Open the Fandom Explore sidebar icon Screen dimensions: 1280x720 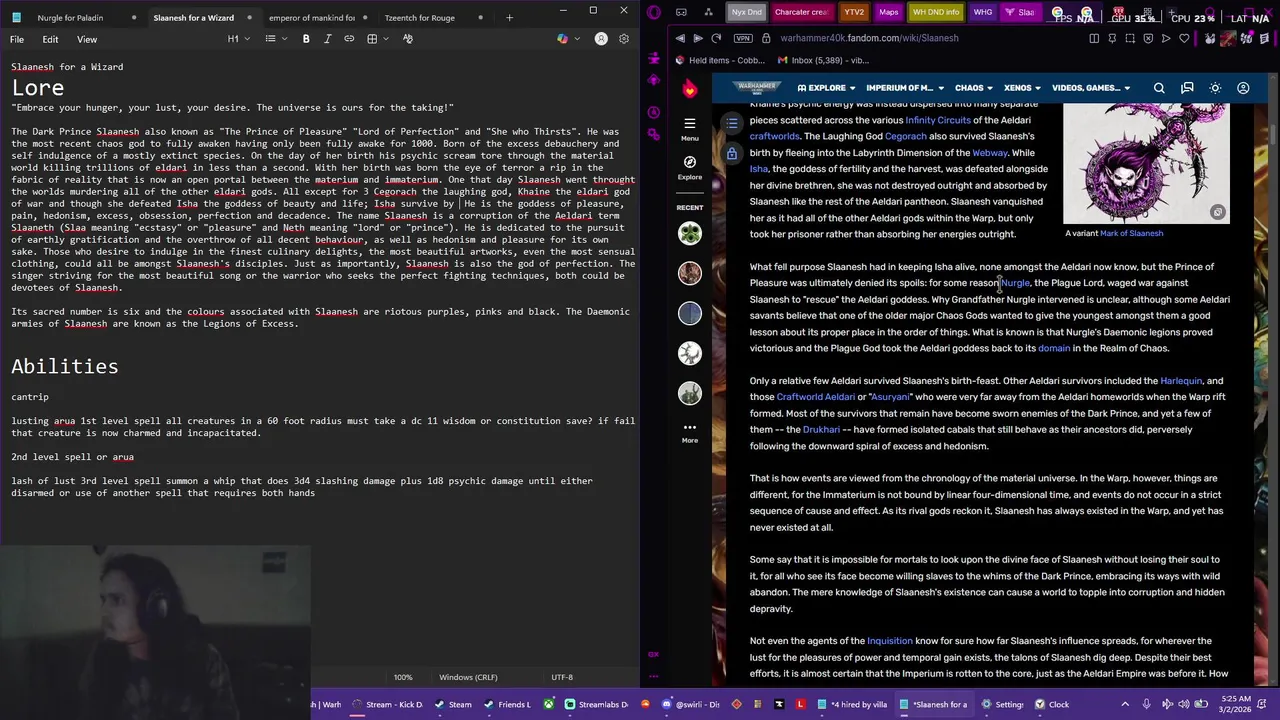point(689,167)
